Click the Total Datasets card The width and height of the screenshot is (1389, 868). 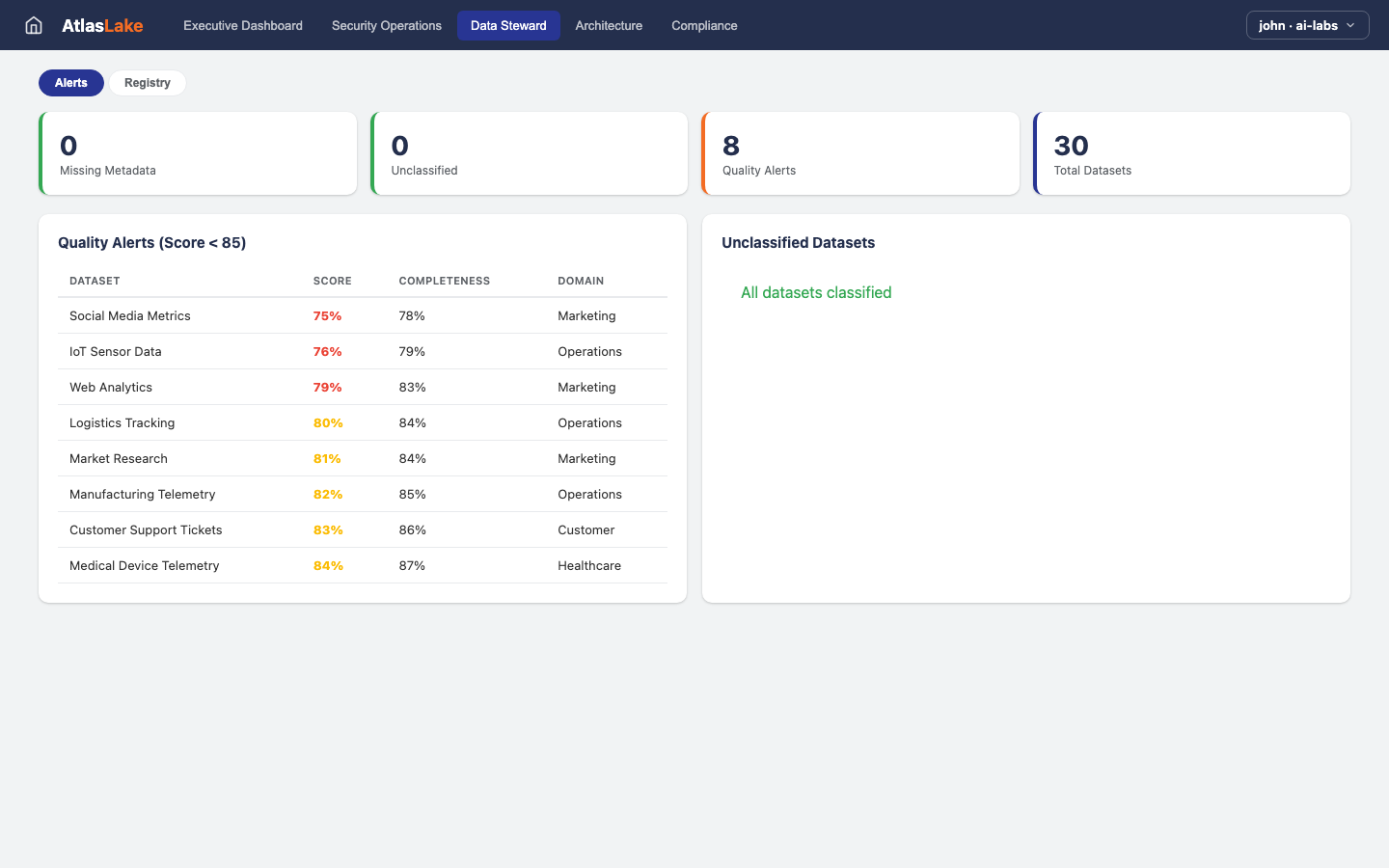pos(1192,153)
